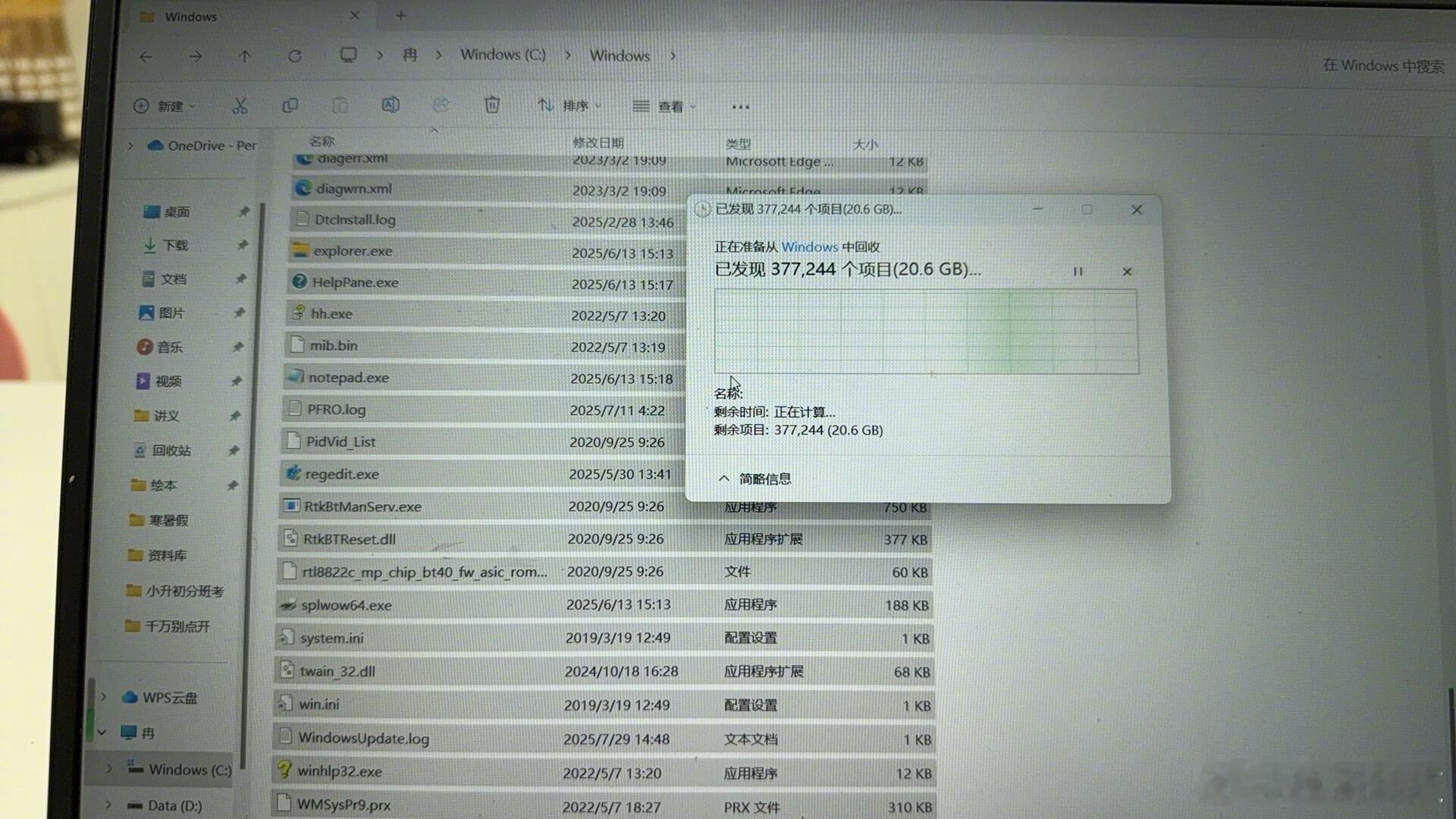Select the notepad.exe file

coord(348,377)
